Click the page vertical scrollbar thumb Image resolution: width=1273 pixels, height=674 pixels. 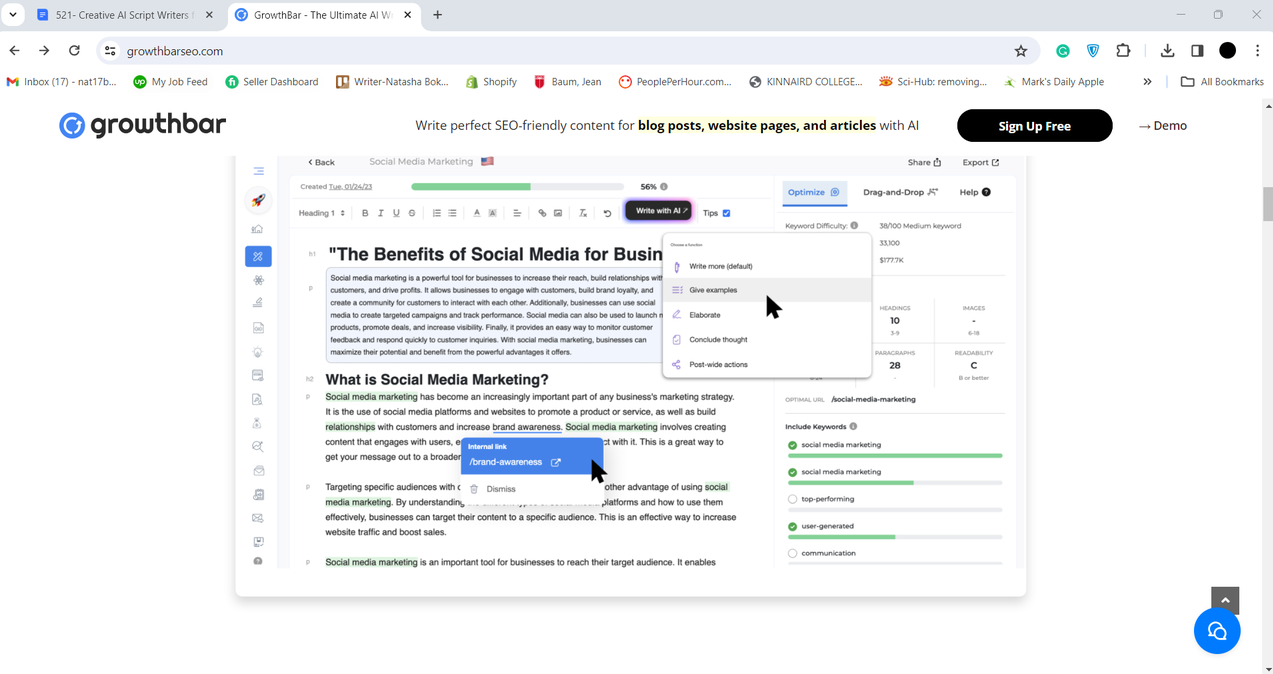(1267, 203)
